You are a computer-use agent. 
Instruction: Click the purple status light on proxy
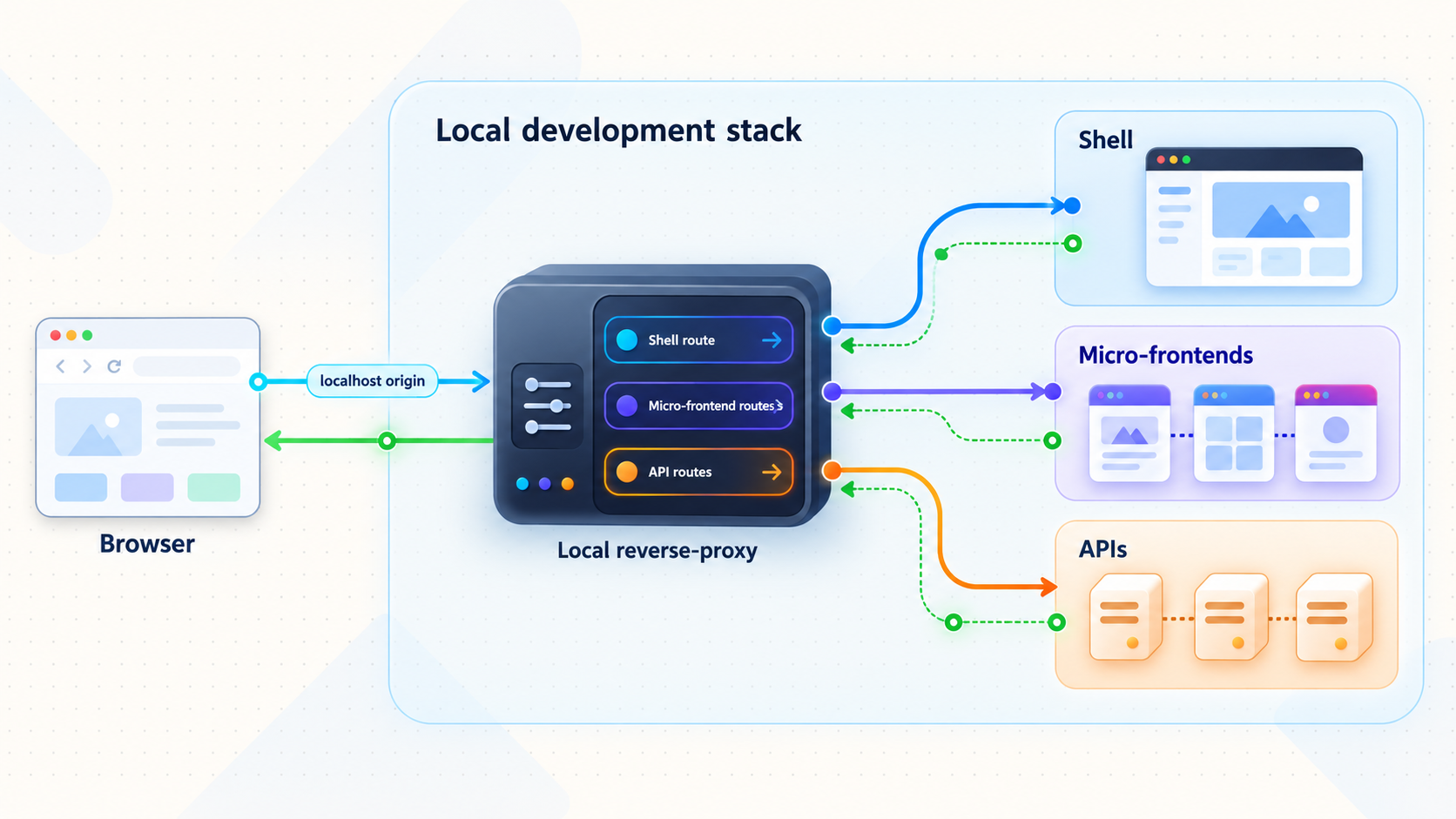click(545, 484)
